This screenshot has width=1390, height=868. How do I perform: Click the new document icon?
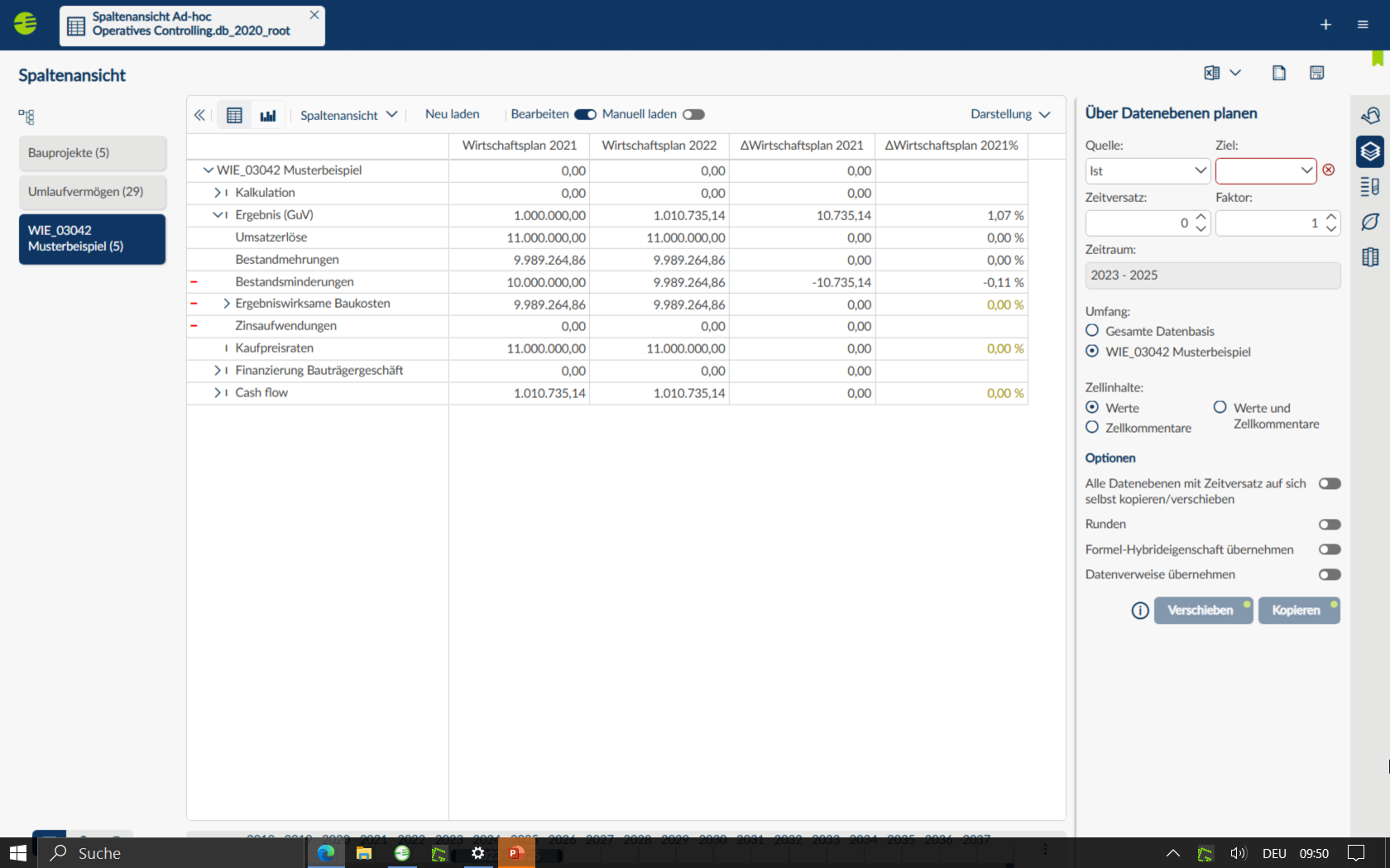click(x=1279, y=73)
